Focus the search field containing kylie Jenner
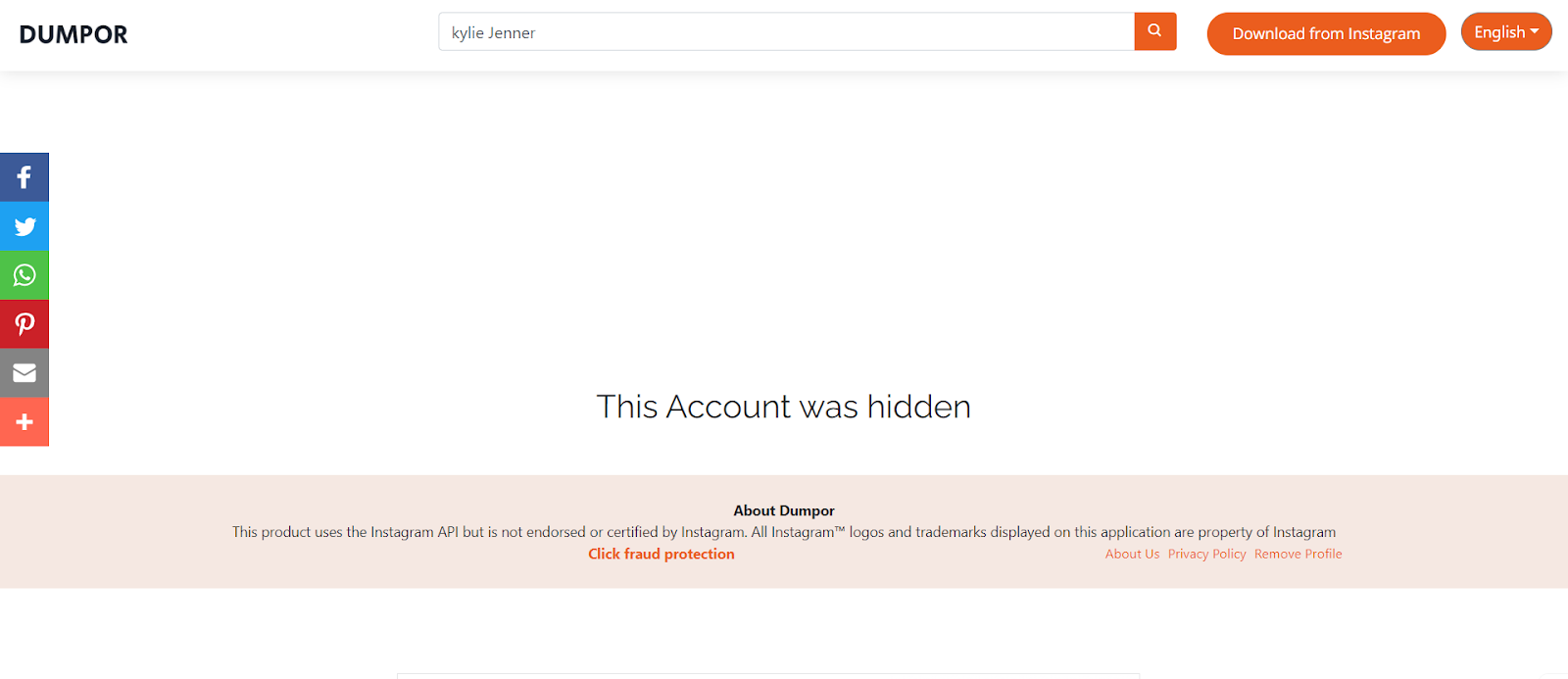The width and height of the screenshot is (1568, 679). (x=786, y=31)
